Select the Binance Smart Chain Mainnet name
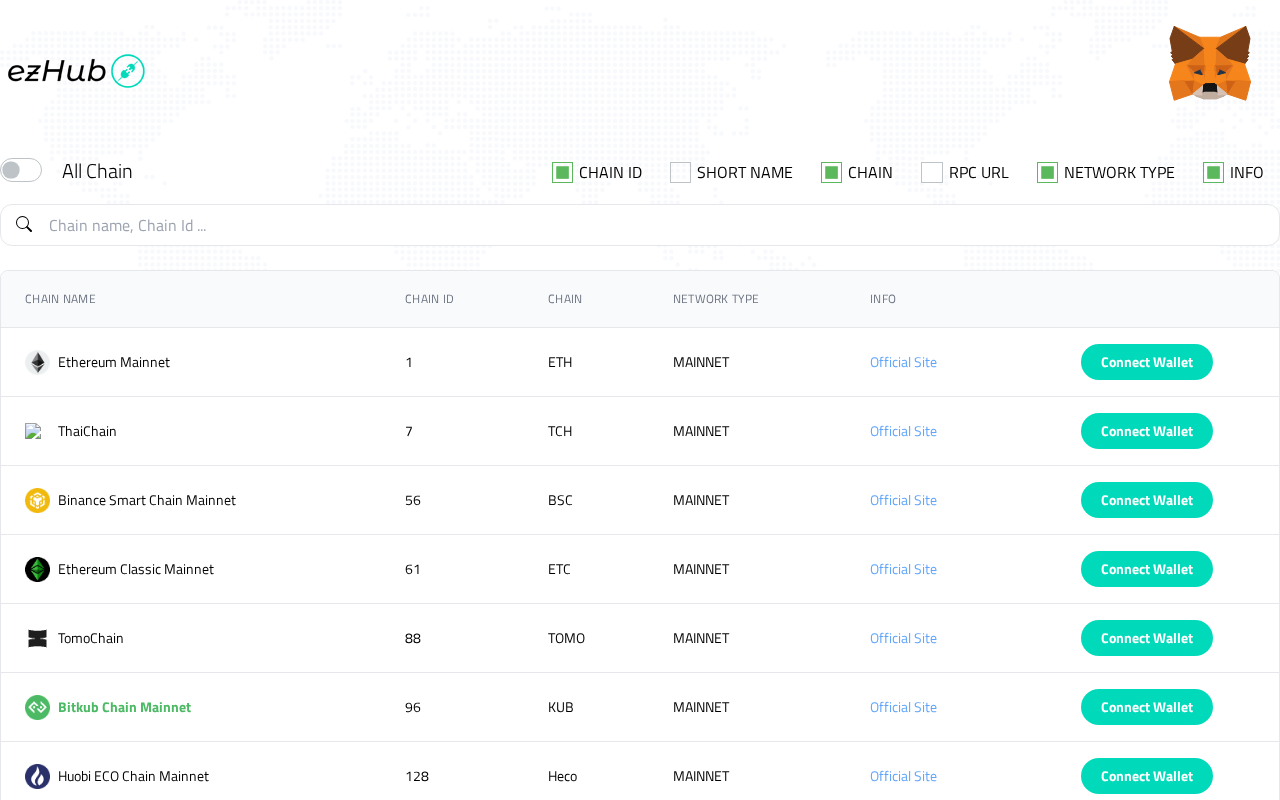 point(147,500)
